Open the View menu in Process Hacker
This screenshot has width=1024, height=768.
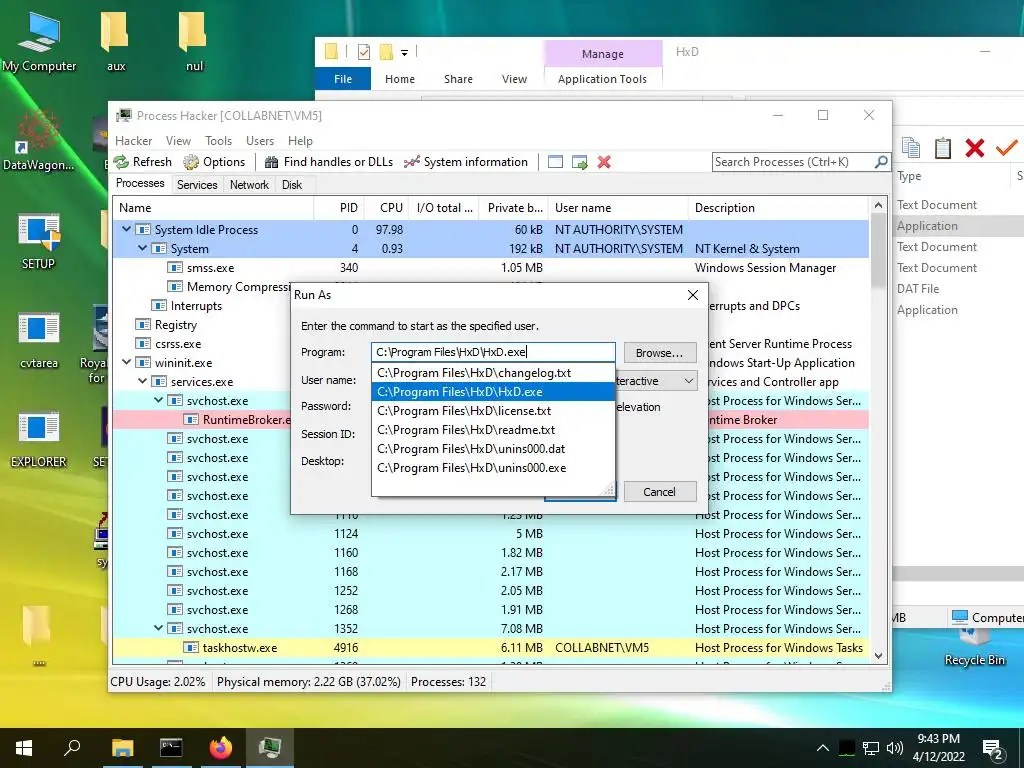point(178,140)
